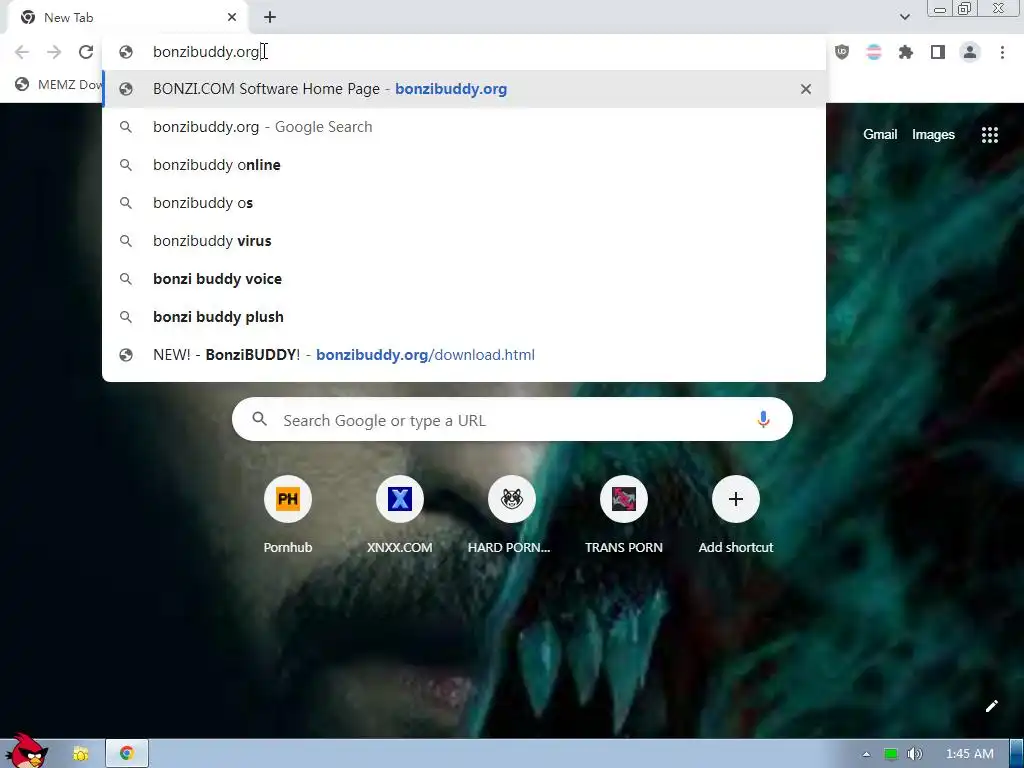Open the bonzibuddy.org/download.html suggestion

pyautogui.click(x=464, y=355)
